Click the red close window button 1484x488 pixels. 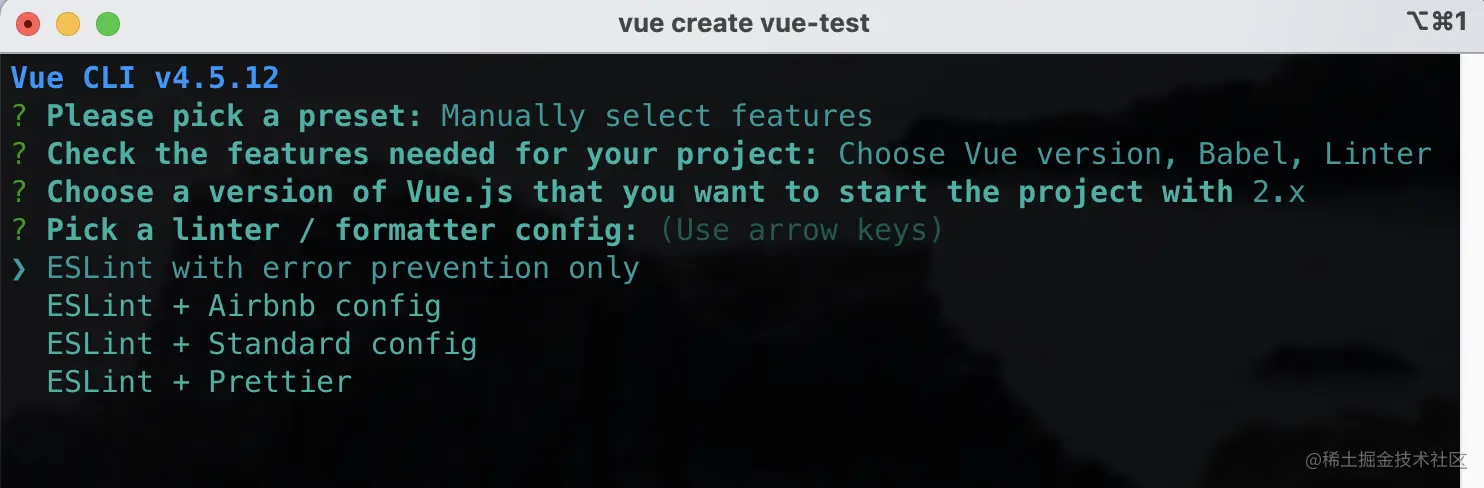pos(28,24)
